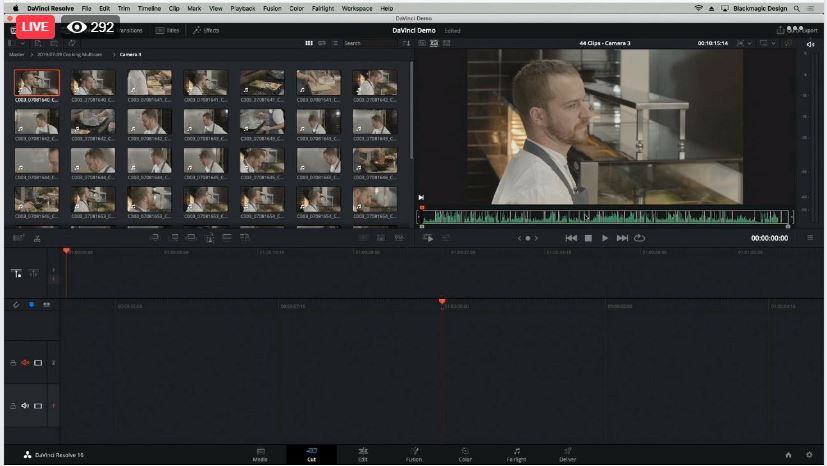The width and height of the screenshot is (827, 466).
Task: Open the Color page
Action: tap(465, 454)
